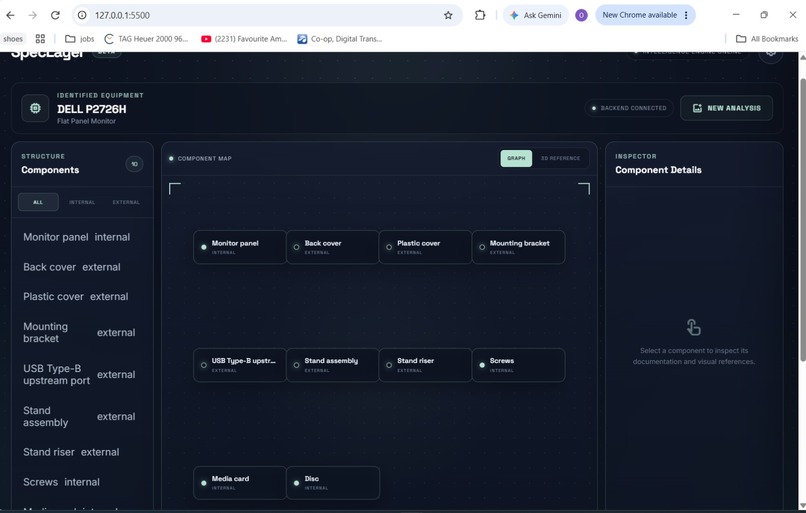The height and width of the screenshot is (513, 806).
Task: Click the Media card graph node
Action: tap(240, 483)
